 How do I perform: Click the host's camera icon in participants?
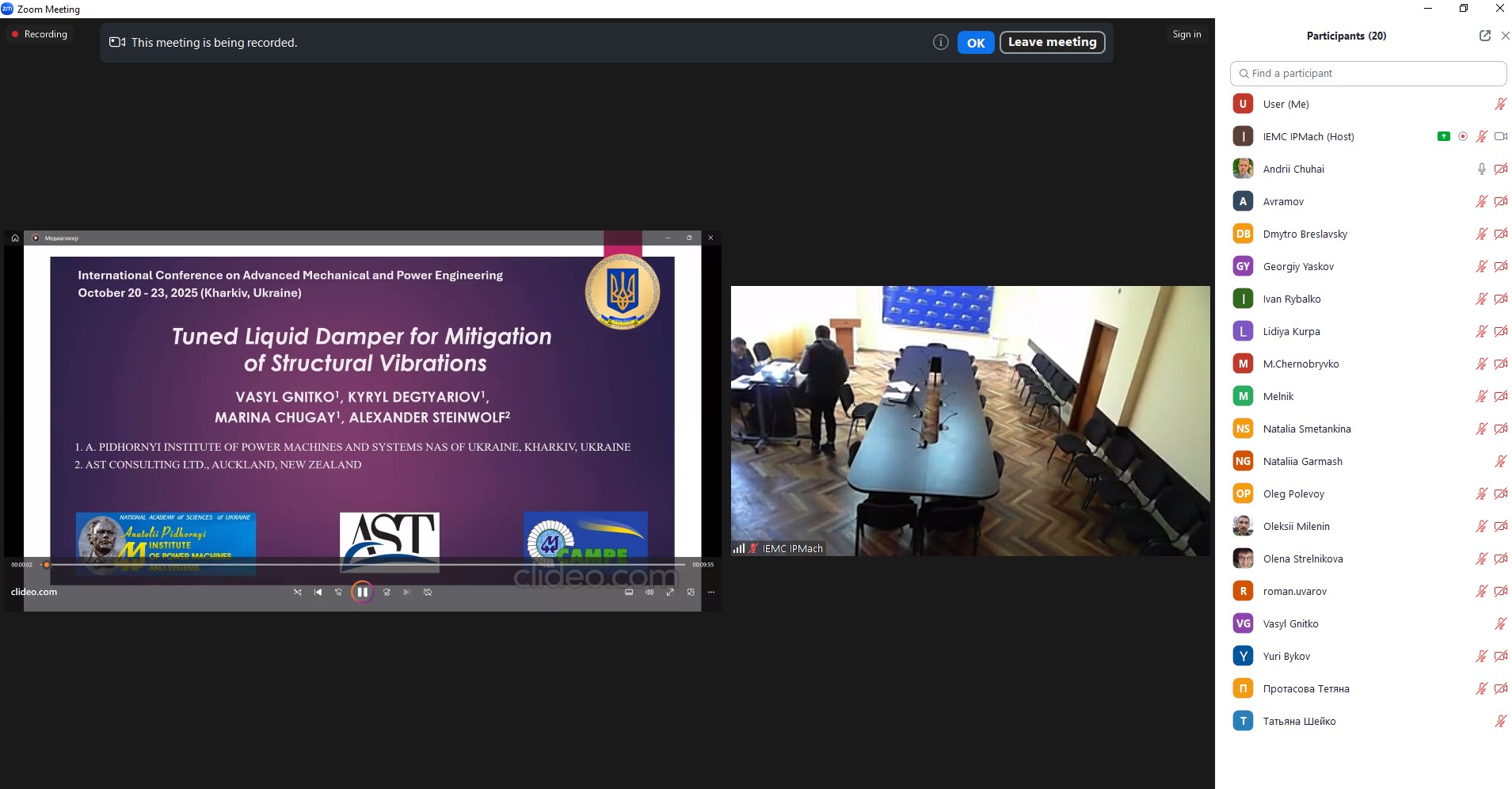[x=1500, y=136]
